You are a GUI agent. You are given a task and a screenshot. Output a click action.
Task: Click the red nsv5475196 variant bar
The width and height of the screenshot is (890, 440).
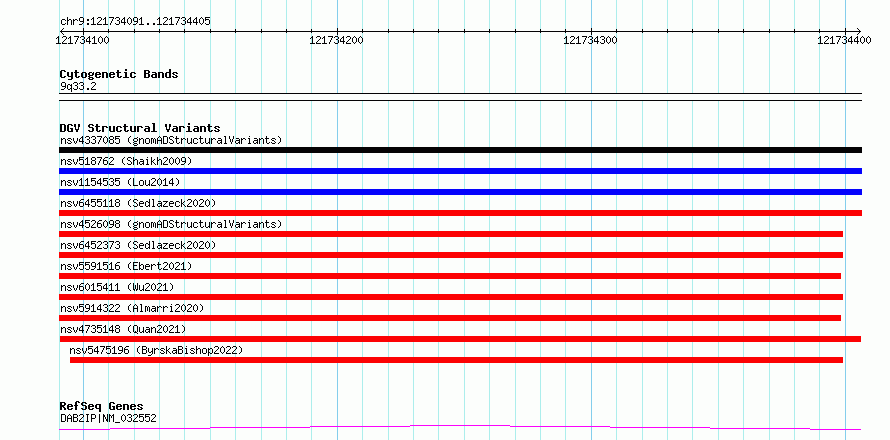(x=456, y=360)
